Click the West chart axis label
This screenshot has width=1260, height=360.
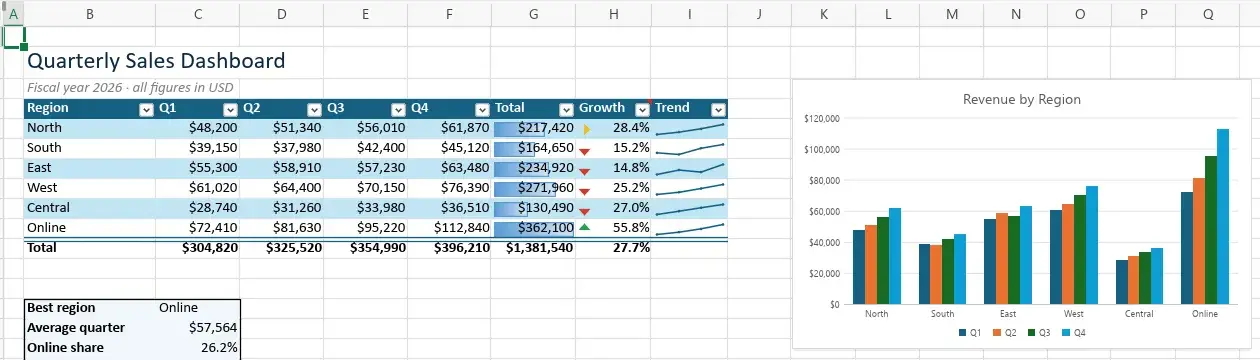1074,314
